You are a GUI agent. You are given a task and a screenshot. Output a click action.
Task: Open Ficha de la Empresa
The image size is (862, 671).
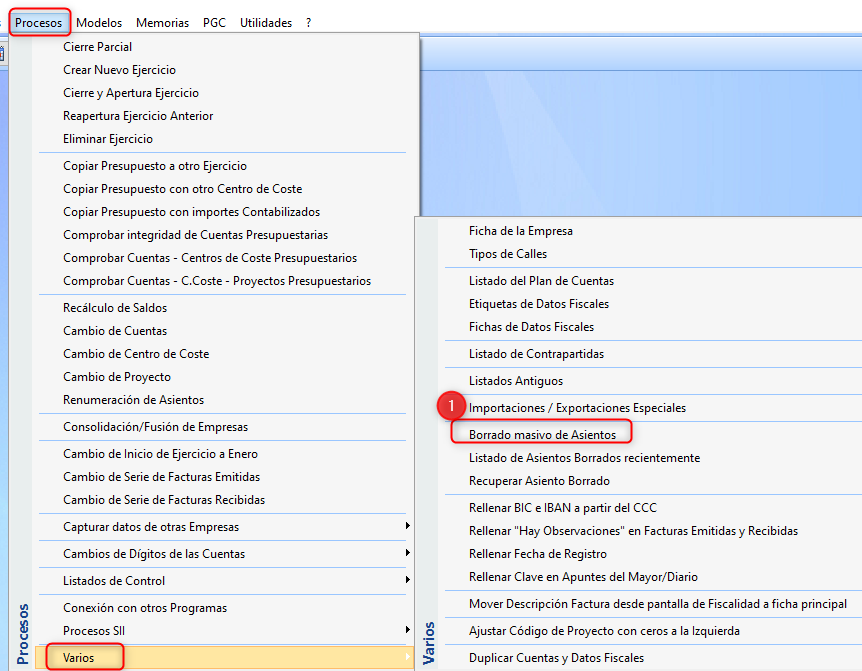pos(520,231)
